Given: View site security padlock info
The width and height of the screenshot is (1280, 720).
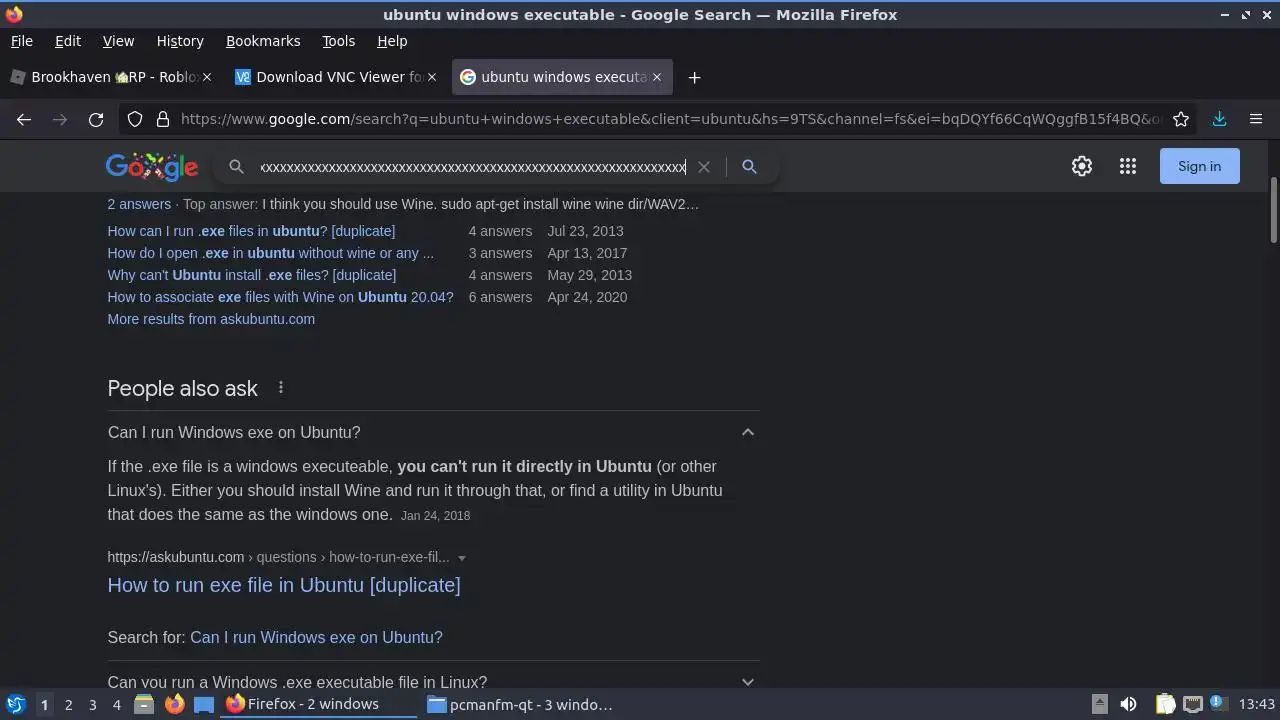Looking at the screenshot, I should click(163, 119).
